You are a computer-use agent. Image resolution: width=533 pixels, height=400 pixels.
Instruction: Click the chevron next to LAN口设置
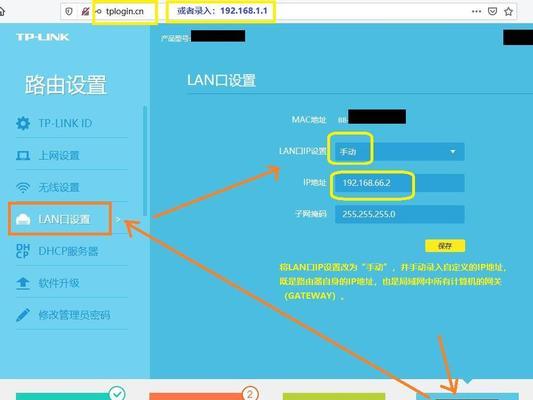[x=118, y=219]
